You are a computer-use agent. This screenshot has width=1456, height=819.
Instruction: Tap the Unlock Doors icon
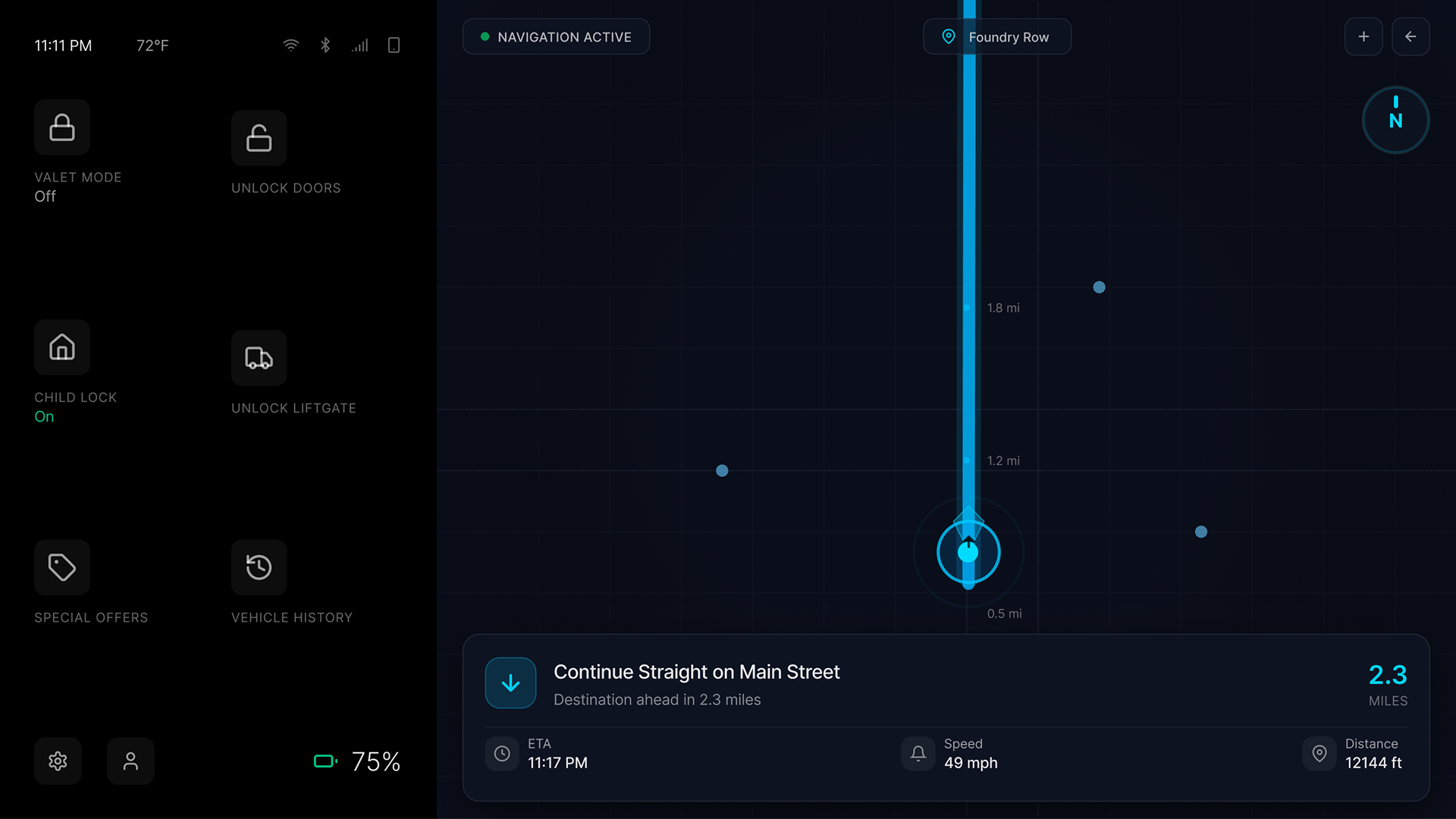tap(259, 138)
